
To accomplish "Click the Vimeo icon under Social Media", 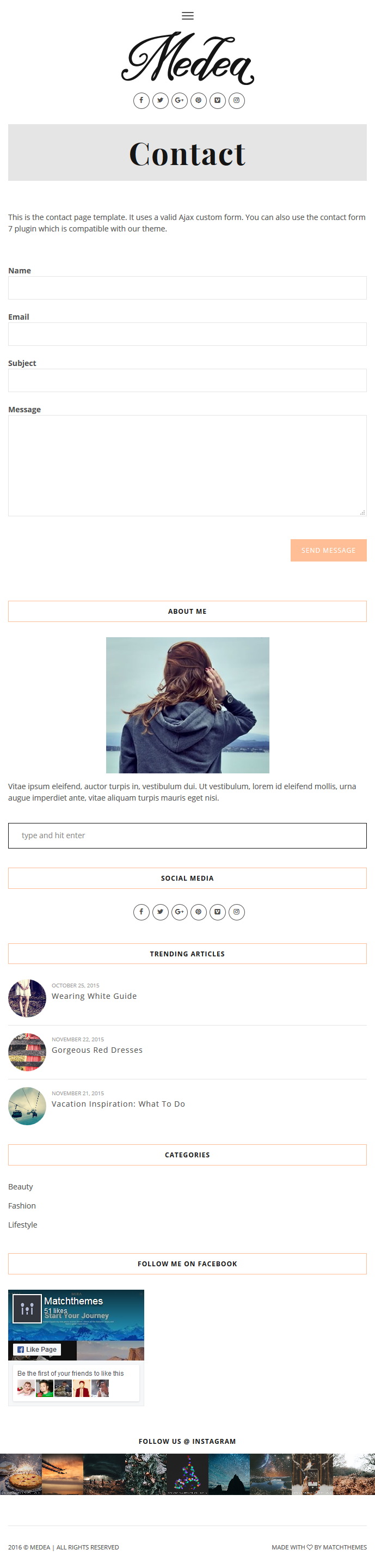I will (x=217, y=912).
